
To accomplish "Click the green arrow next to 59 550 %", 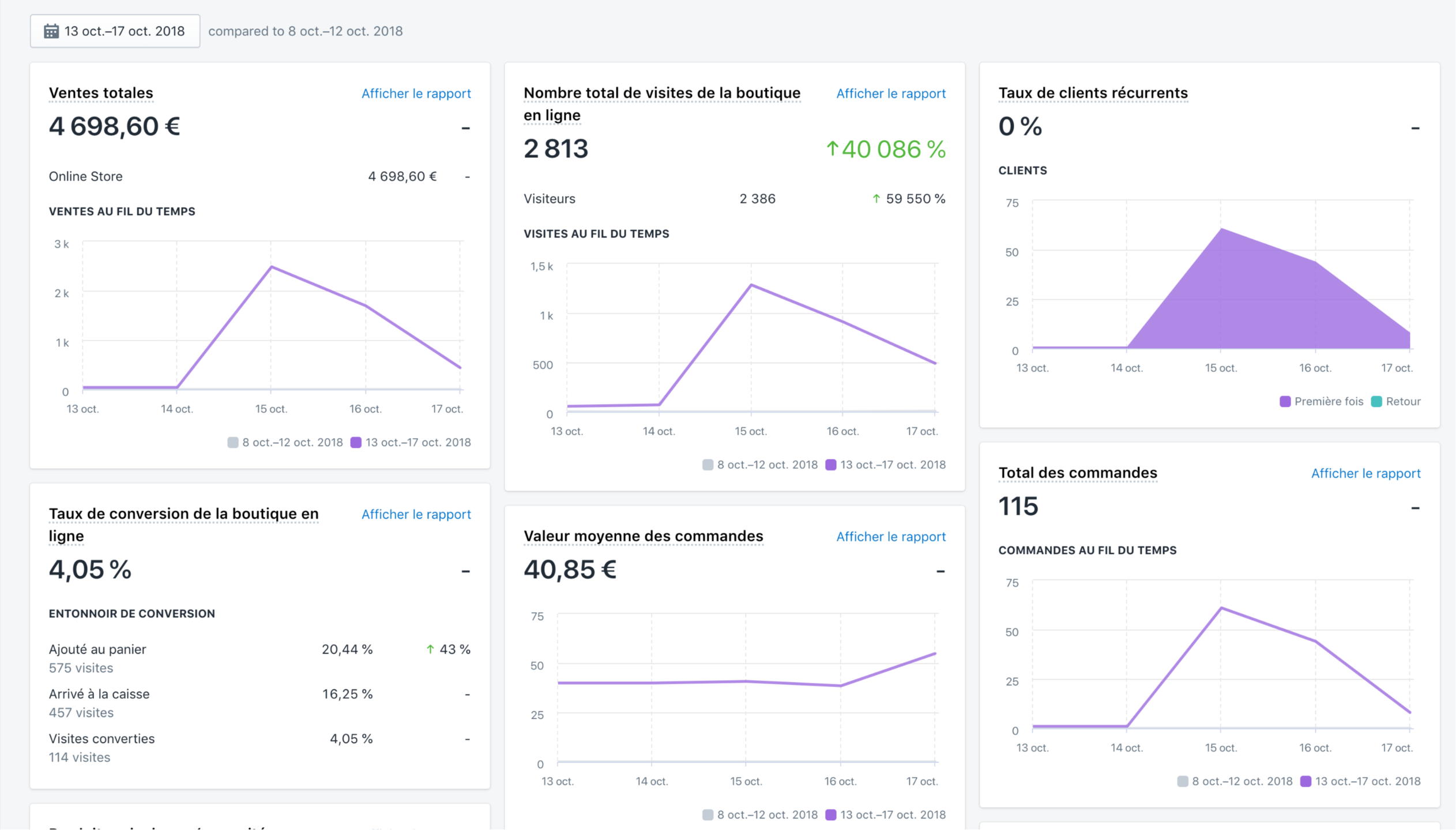I will pos(876,199).
